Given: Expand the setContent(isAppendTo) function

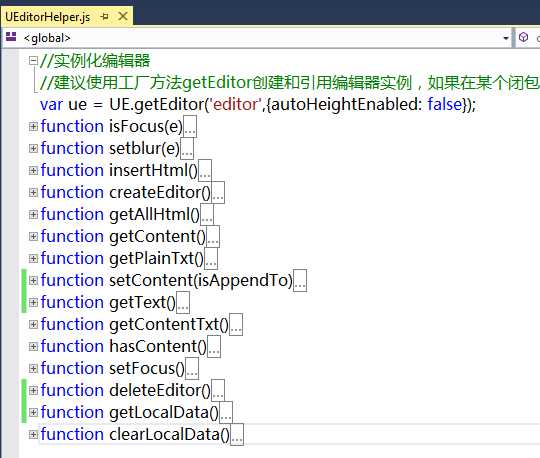Looking at the screenshot, I should pos(33,280).
